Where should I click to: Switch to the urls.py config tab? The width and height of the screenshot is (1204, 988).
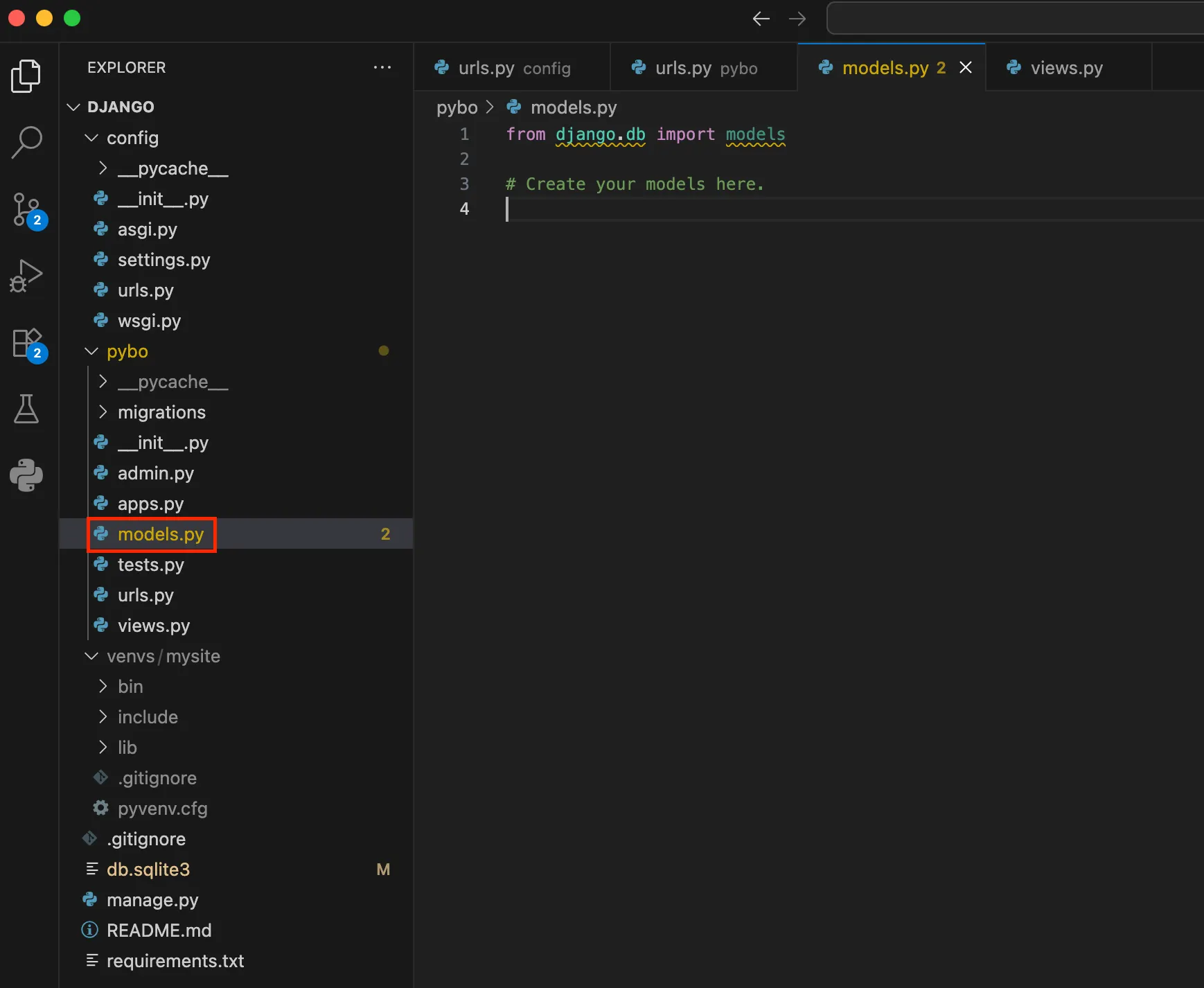click(513, 68)
